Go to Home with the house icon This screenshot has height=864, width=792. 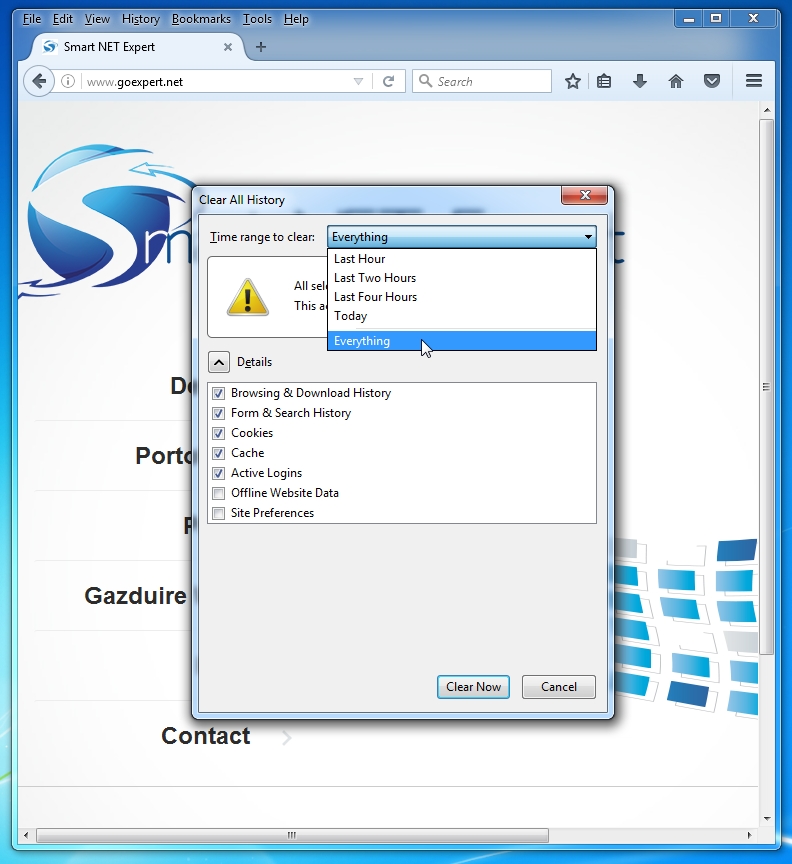[676, 82]
